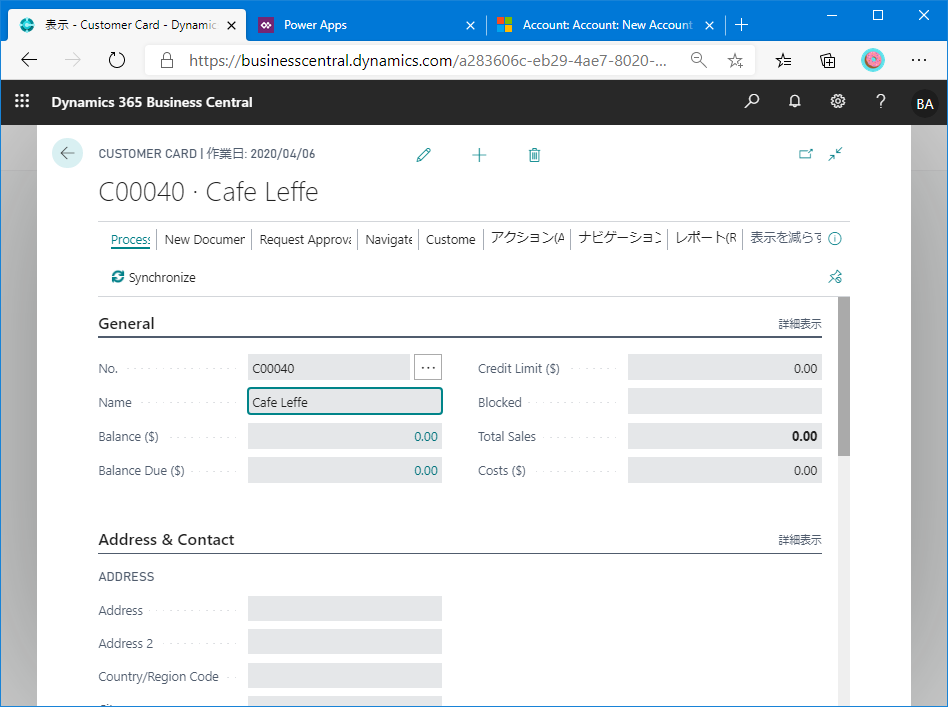Viewport: 948px width, 707px height.
Task: Click the Name input field
Action: point(345,402)
